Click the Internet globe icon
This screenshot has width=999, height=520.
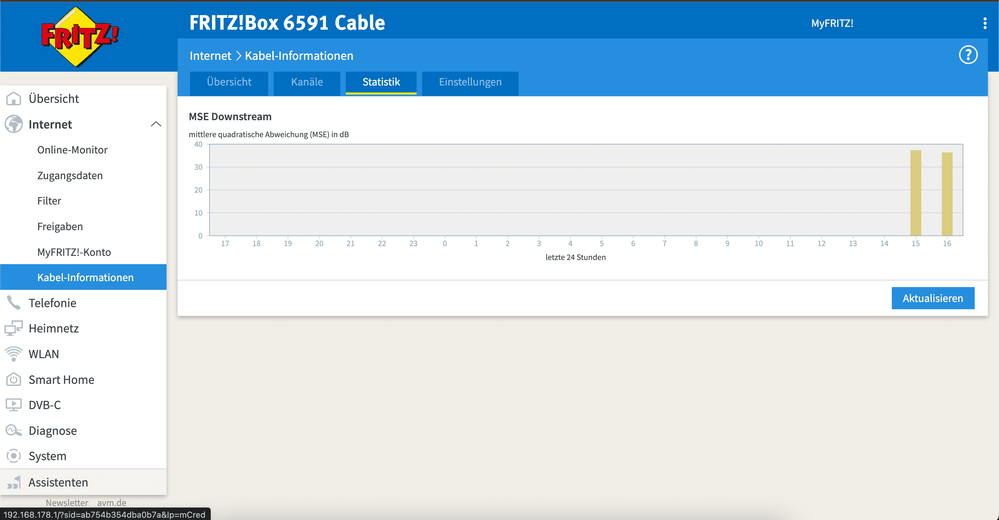[13, 124]
